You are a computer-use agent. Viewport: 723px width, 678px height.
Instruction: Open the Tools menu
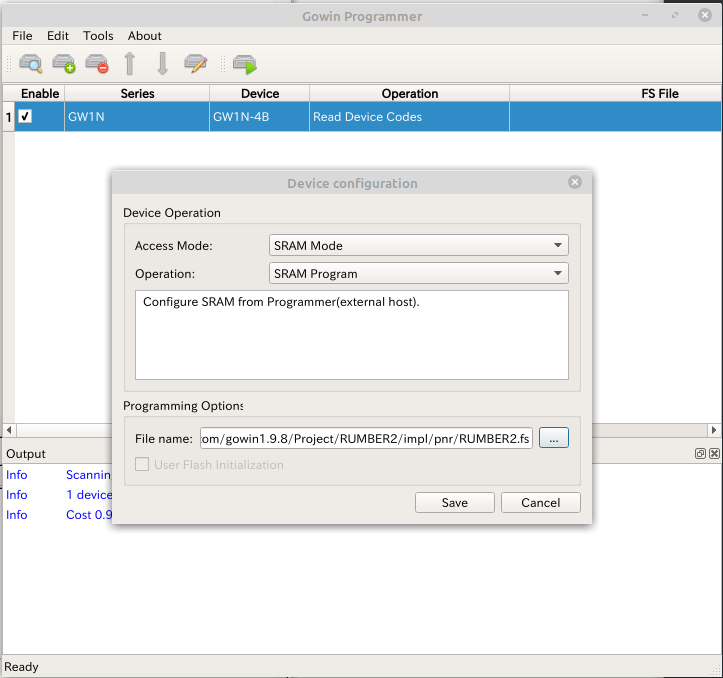(98, 36)
